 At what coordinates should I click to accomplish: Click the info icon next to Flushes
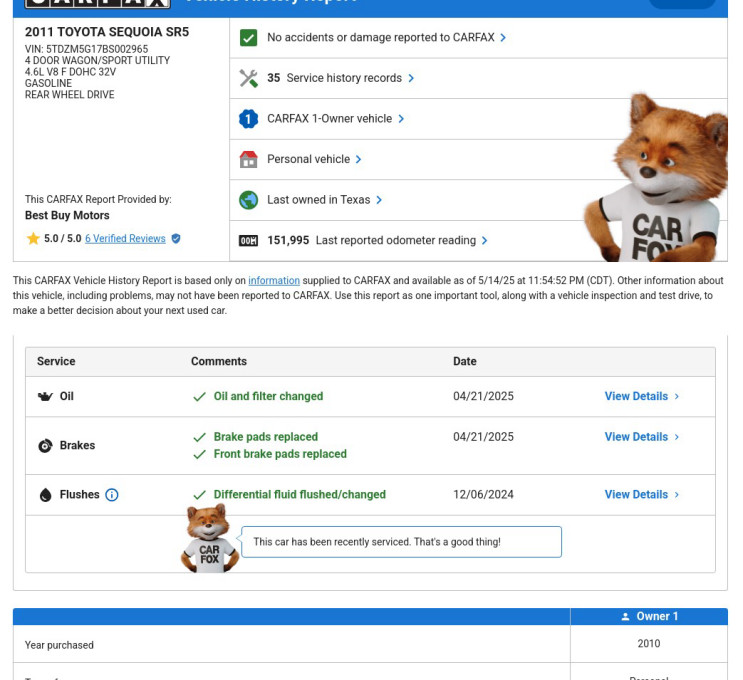pyautogui.click(x=112, y=495)
